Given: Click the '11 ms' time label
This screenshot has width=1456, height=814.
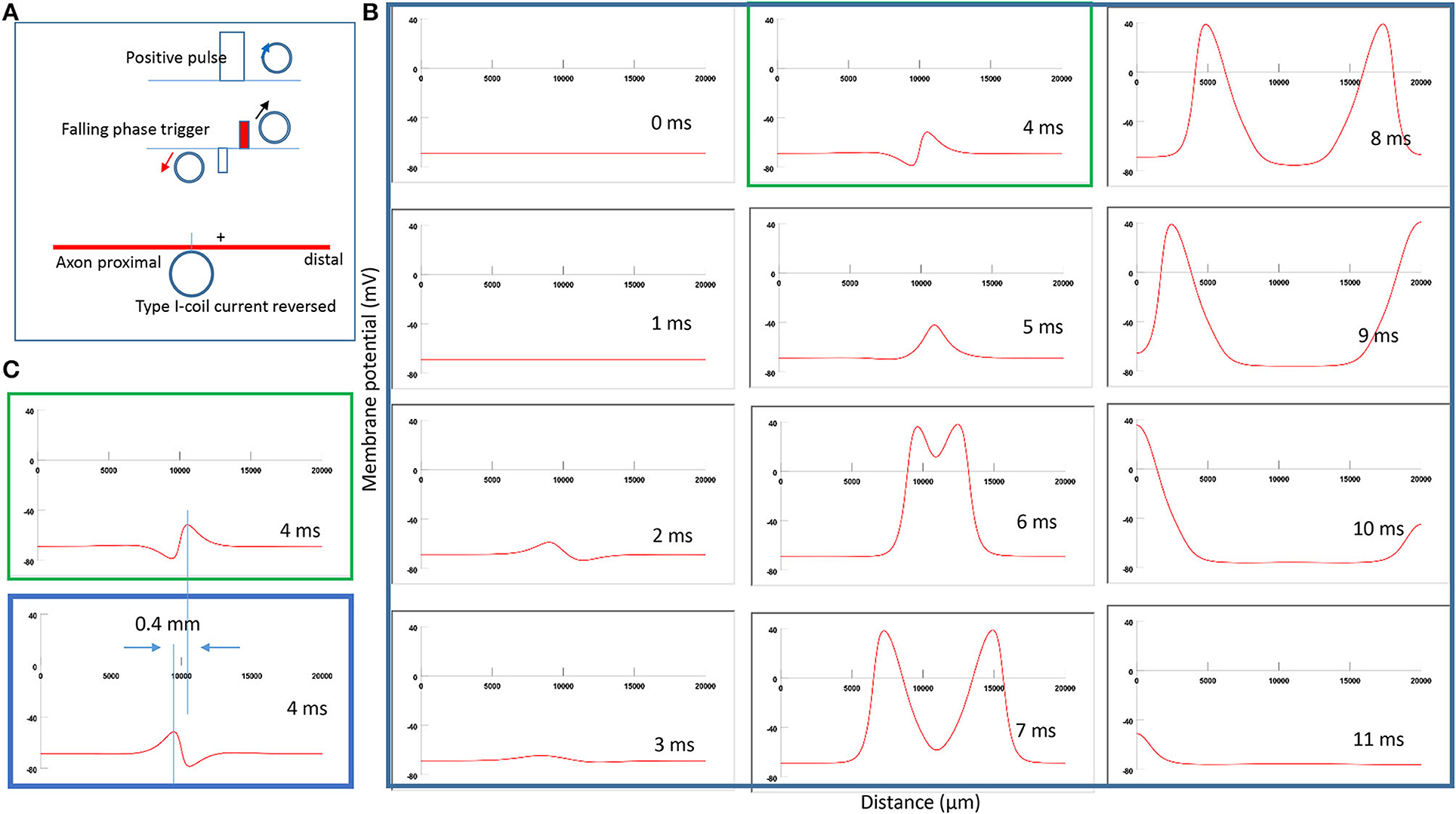Looking at the screenshot, I should tap(1377, 739).
